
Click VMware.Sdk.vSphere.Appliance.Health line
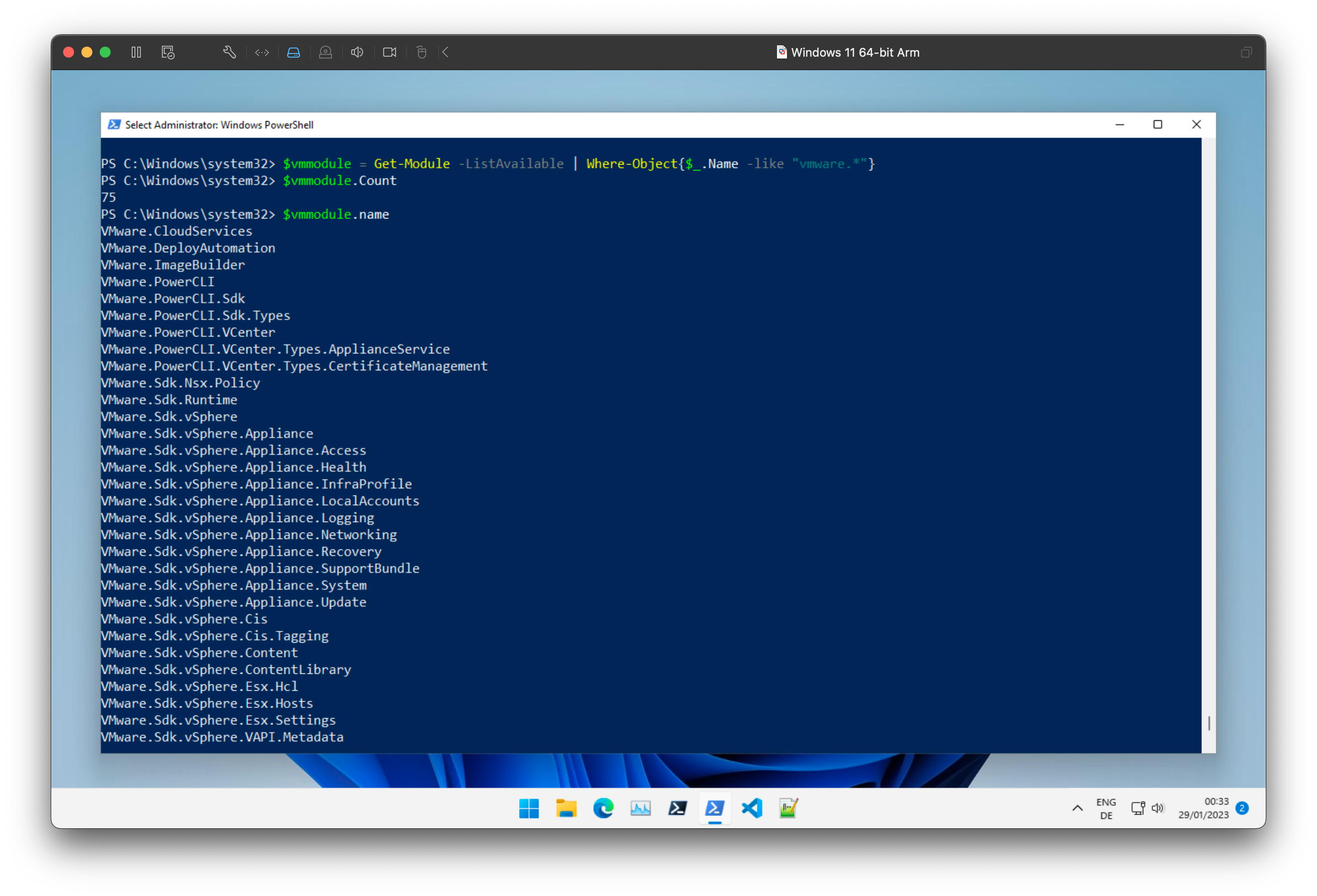[x=234, y=467]
